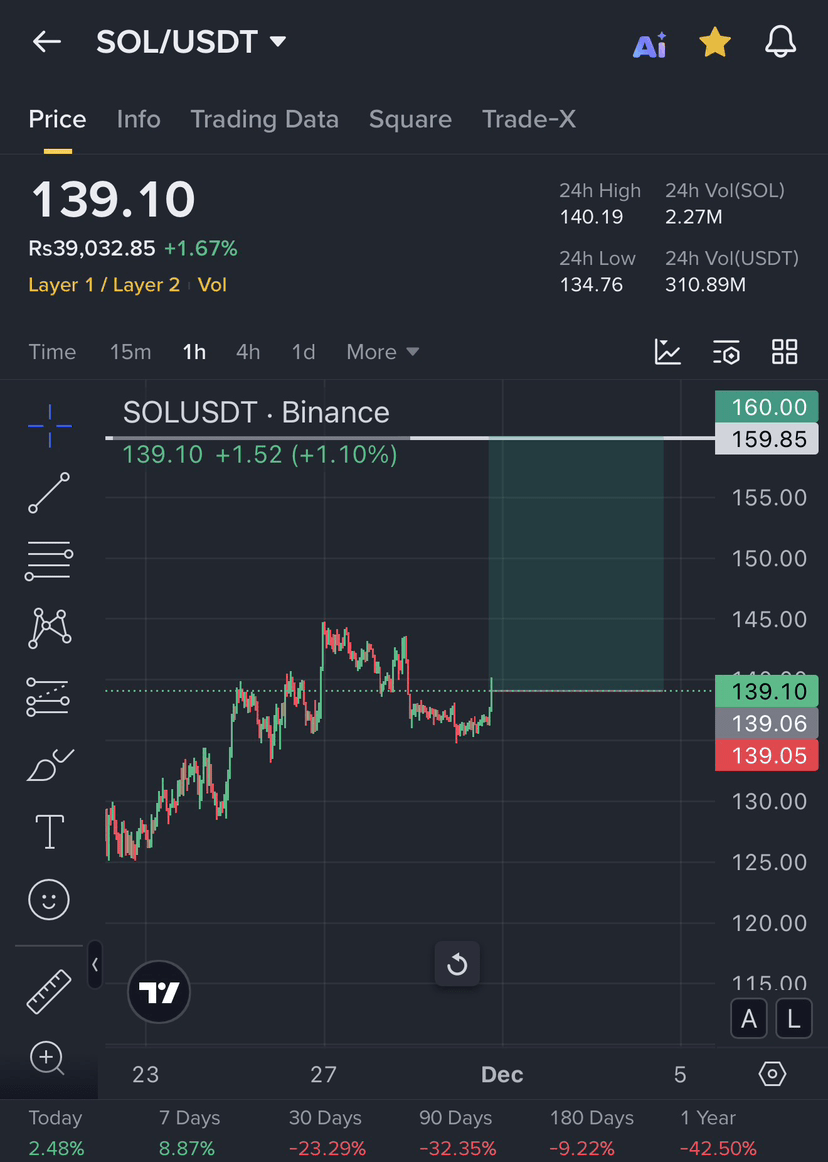Screen dimensions: 828x1162
Task: Tap the 27 date axis label
Action: 323,1075
